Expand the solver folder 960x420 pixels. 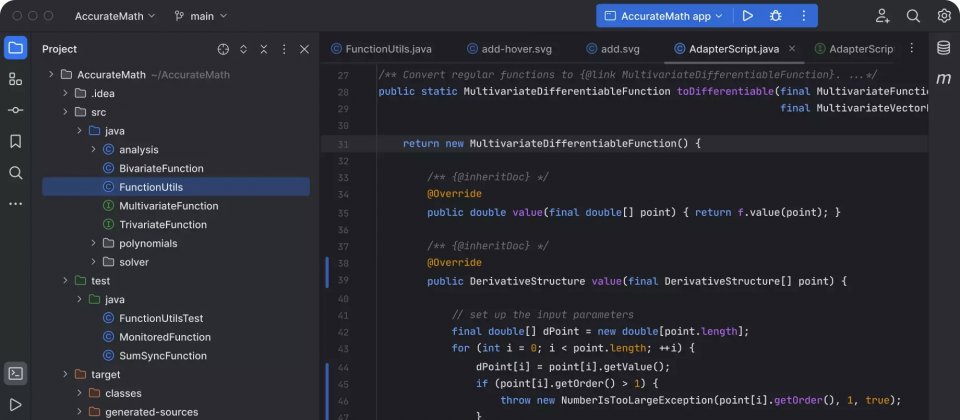pyautogui.click(x=93, y=262)
